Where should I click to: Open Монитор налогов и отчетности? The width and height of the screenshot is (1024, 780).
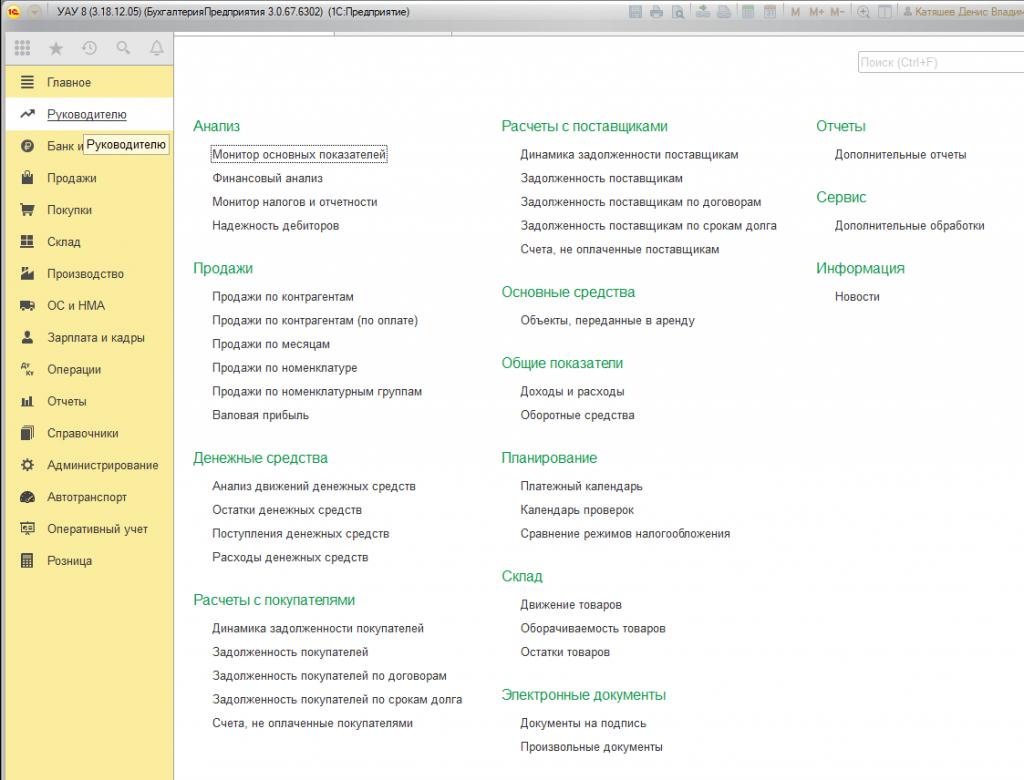pyautogui.click(x=295, y=202)
